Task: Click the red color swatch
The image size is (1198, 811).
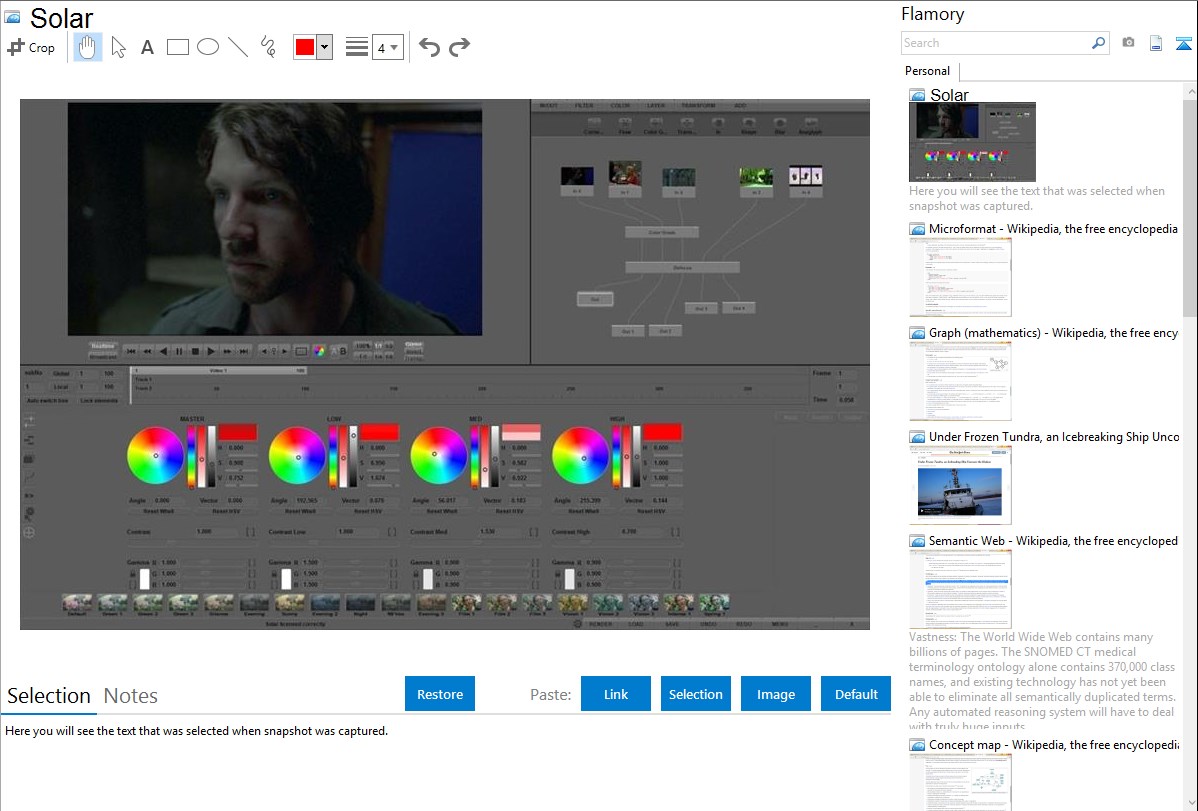Action: pos(305,47)
